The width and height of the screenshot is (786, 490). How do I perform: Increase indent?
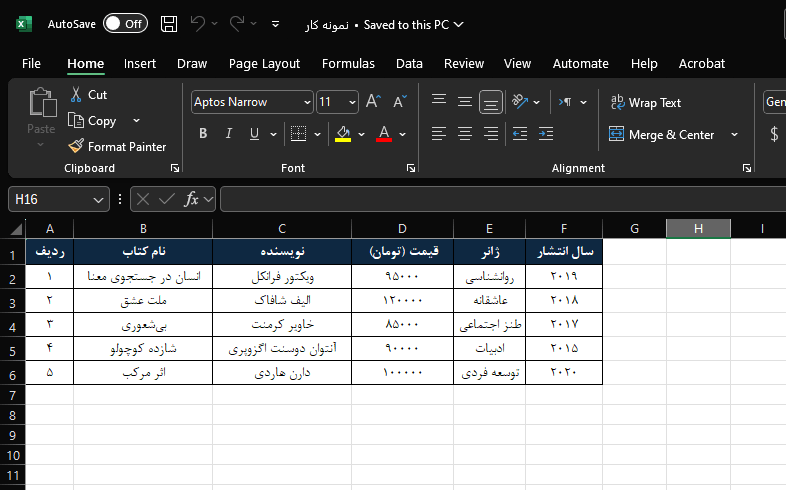[546, 134]
